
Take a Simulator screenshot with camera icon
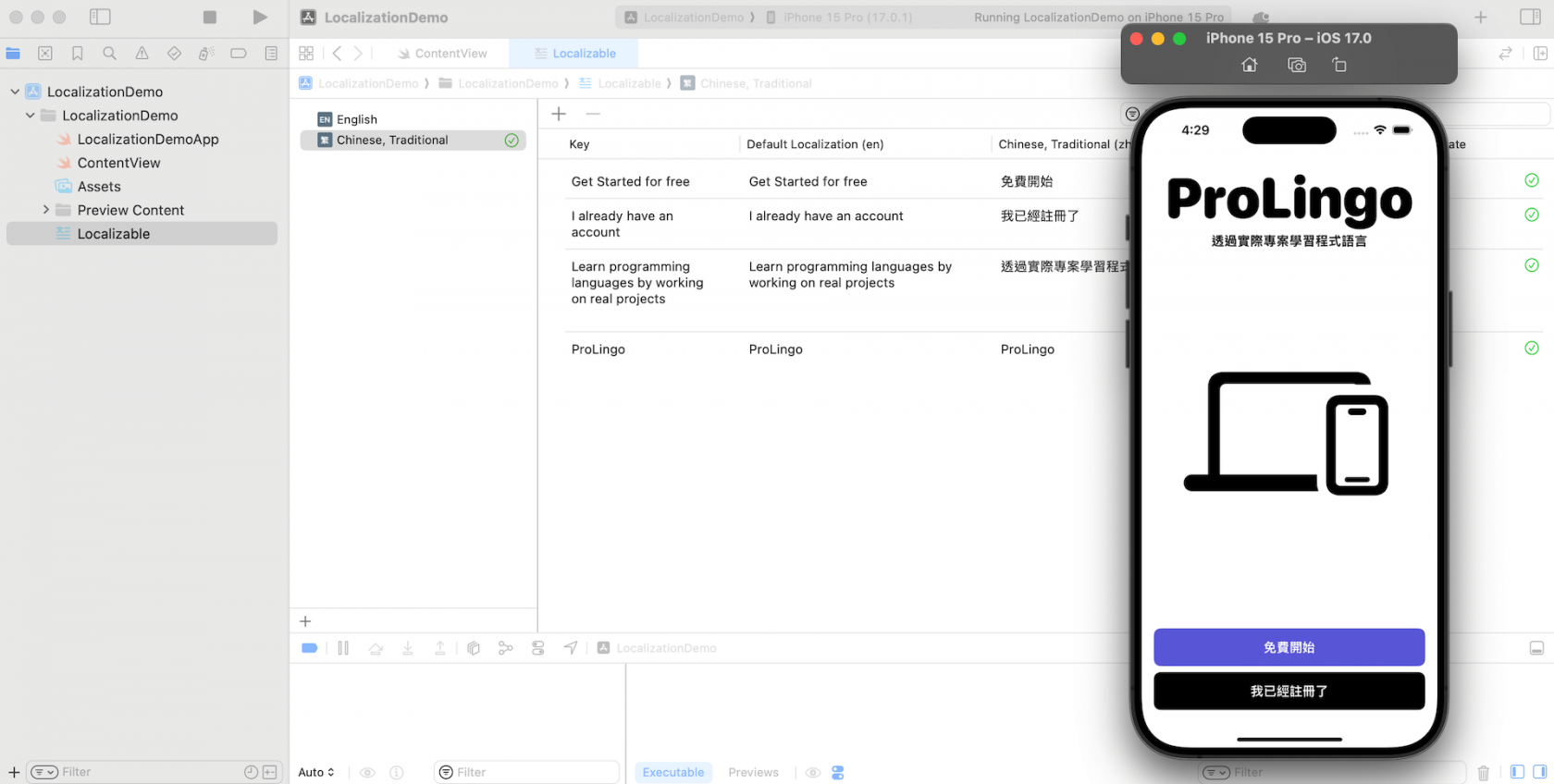[1297, 65]
